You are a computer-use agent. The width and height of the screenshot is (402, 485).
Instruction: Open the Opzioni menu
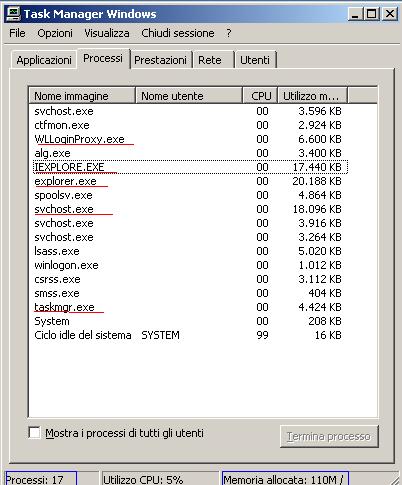click(x=55, y=33)
